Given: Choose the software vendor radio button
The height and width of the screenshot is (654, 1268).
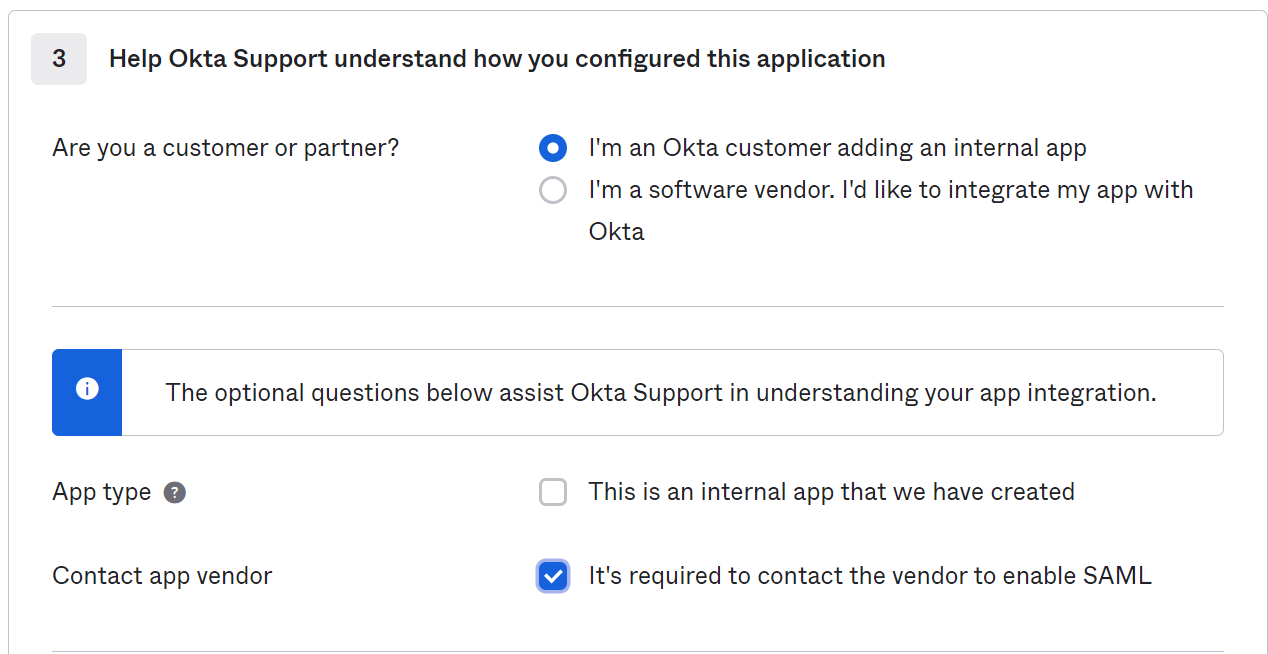Looking at the screenshot, I should [553, 190].
